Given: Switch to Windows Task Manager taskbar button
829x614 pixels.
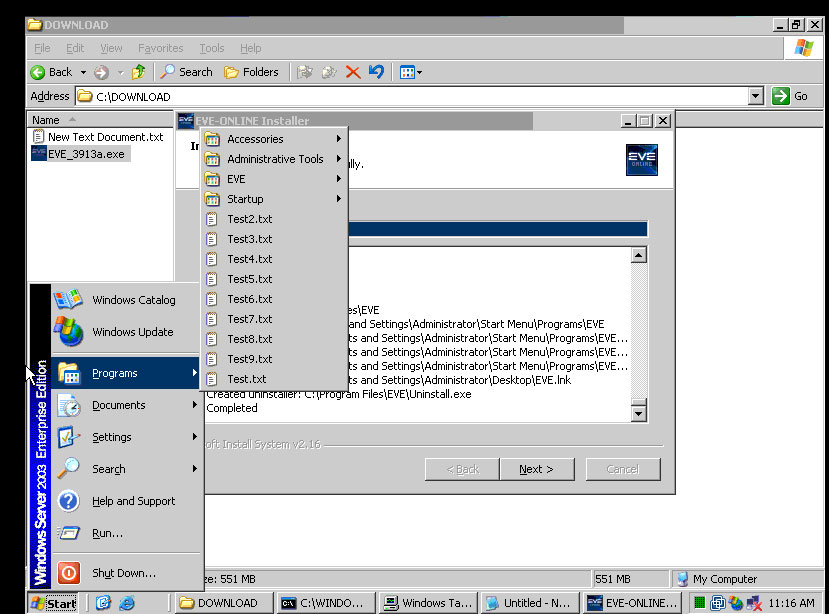Looking at the screenshot, I should click(428, 603).
